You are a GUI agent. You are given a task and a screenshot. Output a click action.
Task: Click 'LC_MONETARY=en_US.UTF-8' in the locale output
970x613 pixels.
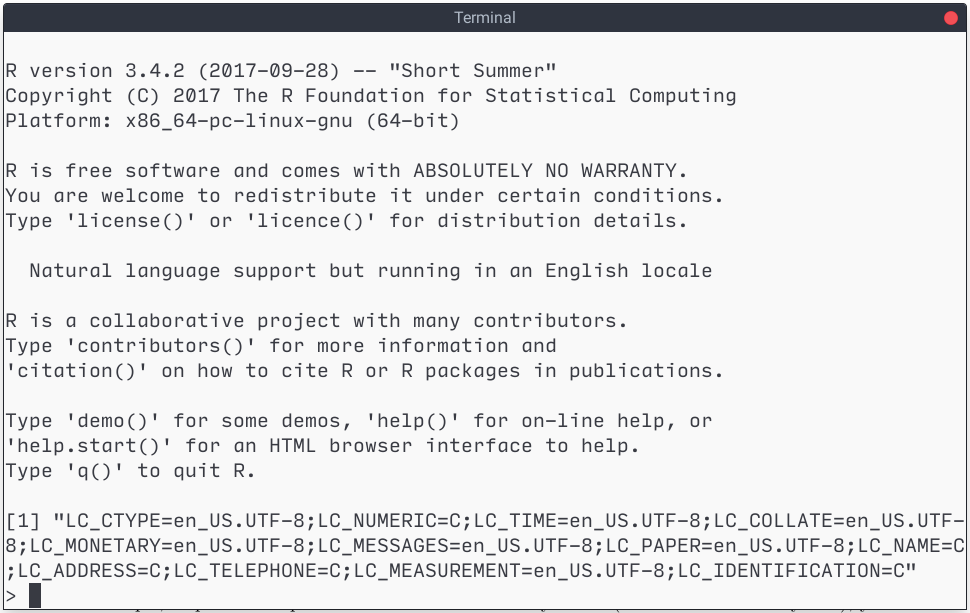(x=167, y=546)
